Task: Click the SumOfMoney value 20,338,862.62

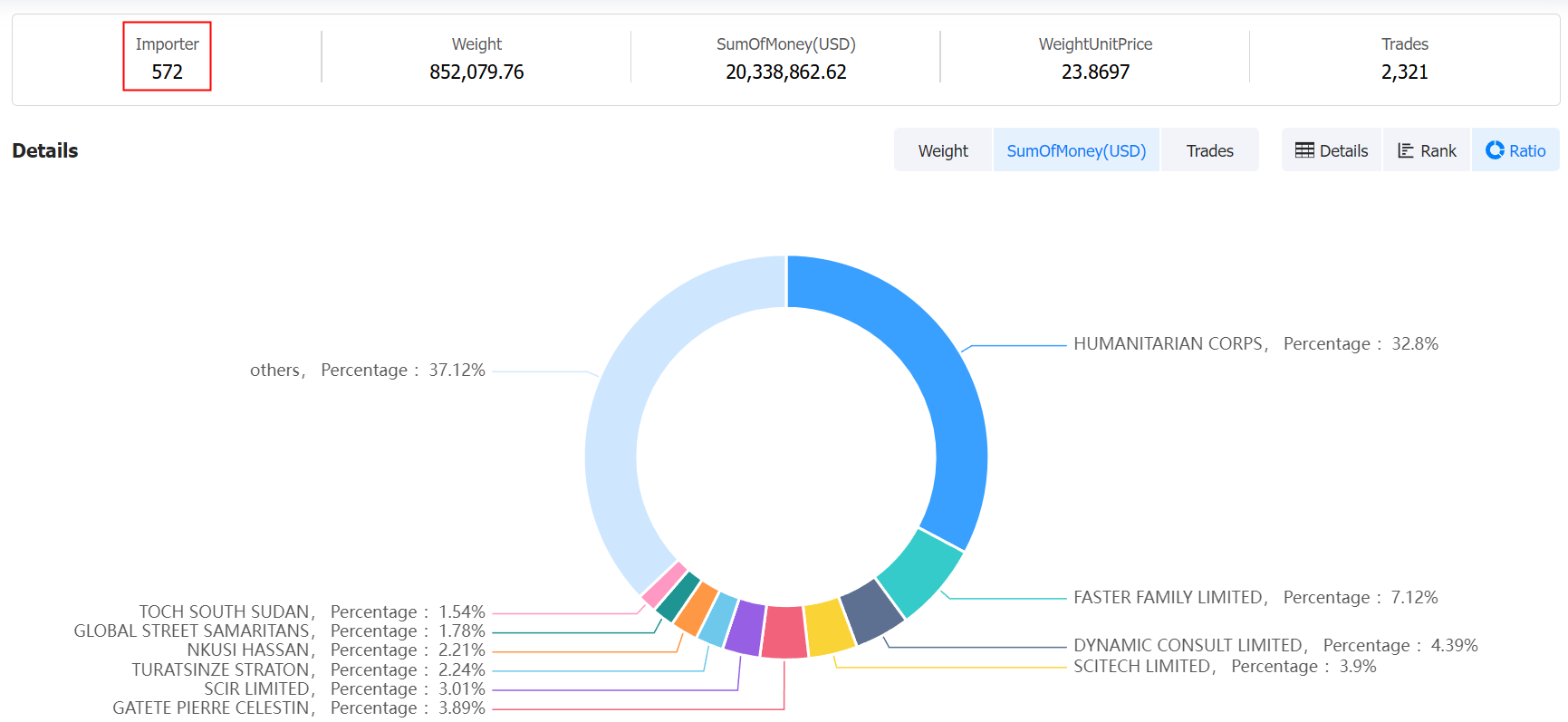Action: click(x=786, y=72)
